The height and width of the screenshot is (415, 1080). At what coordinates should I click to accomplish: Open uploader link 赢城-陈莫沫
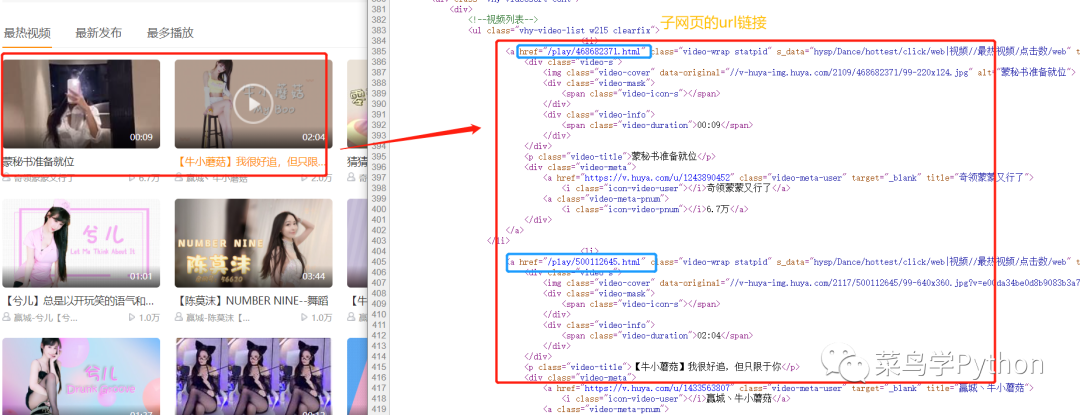pyautogui.click(x=218, y=318)
